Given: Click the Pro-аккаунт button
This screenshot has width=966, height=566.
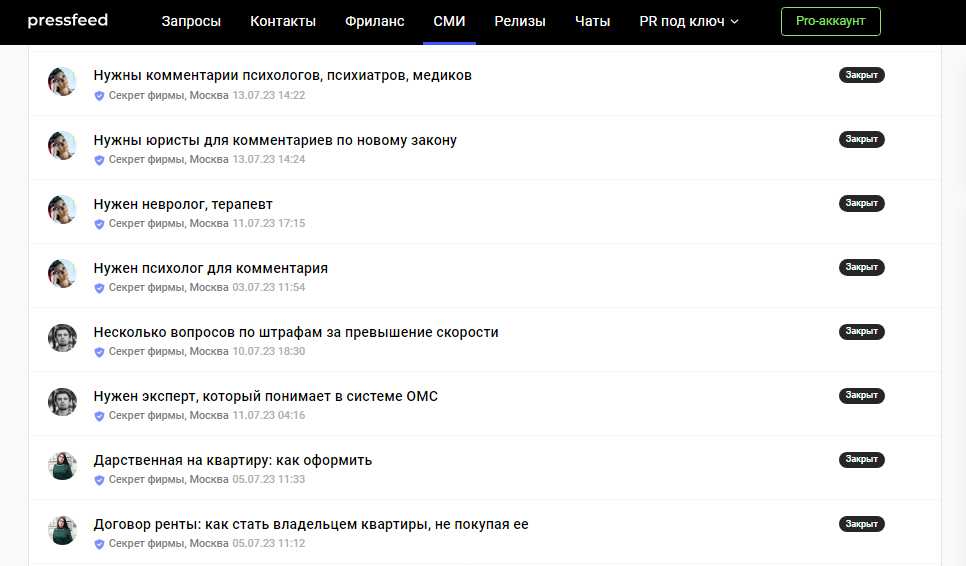Looking at the screenshot, I should point(830,22).
